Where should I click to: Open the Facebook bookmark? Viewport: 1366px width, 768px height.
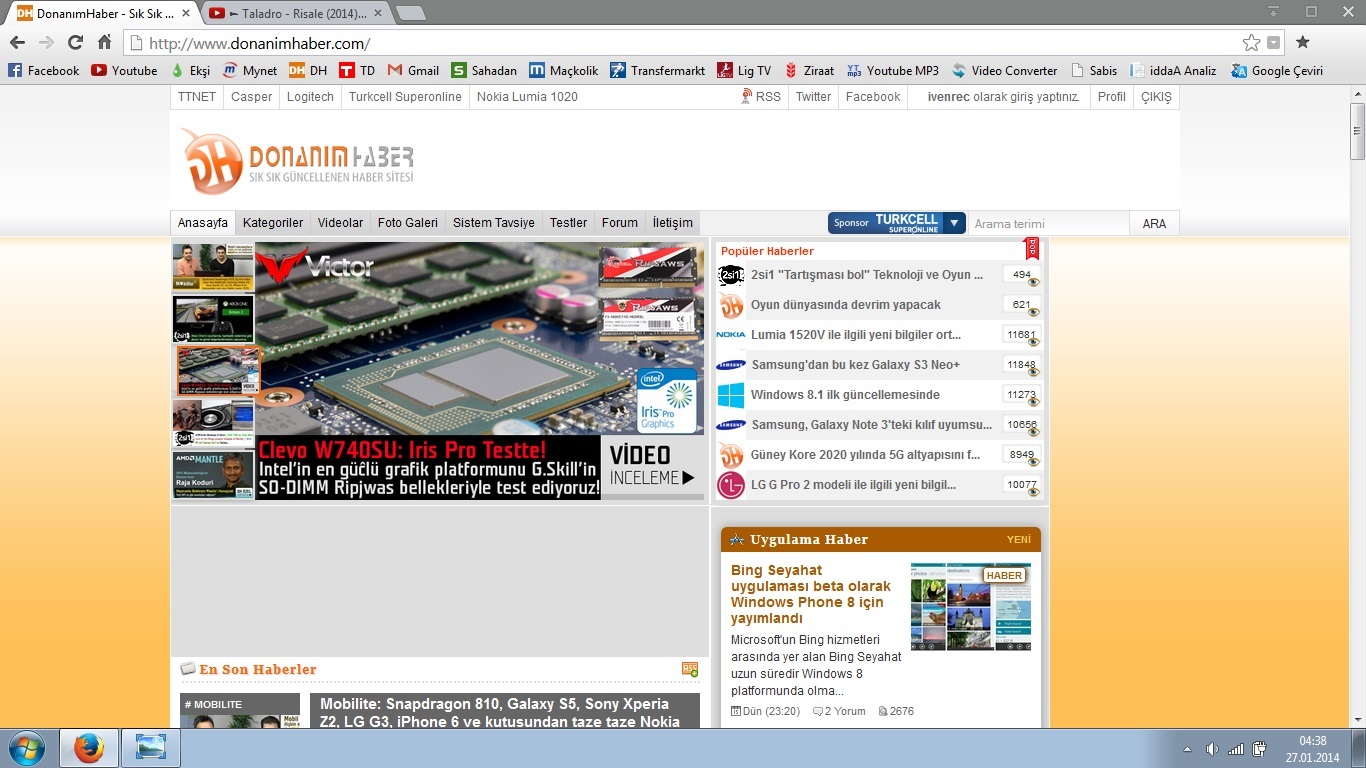pyautogui.click(x=43, y=71)
